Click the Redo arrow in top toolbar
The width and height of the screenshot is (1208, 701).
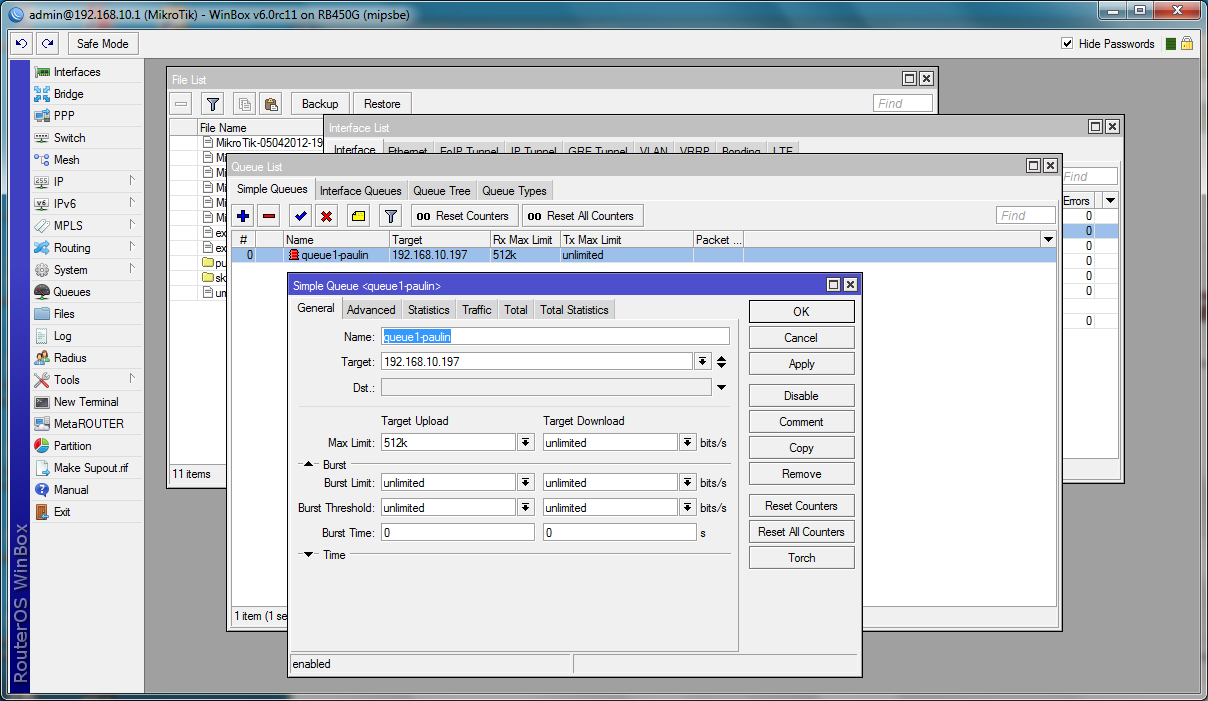pyautogui.click(x=47, y=43)
